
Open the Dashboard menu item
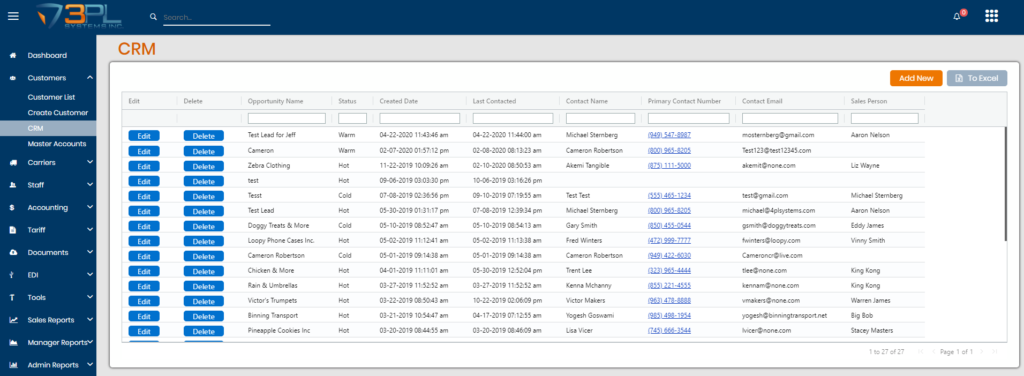point(48,55)
